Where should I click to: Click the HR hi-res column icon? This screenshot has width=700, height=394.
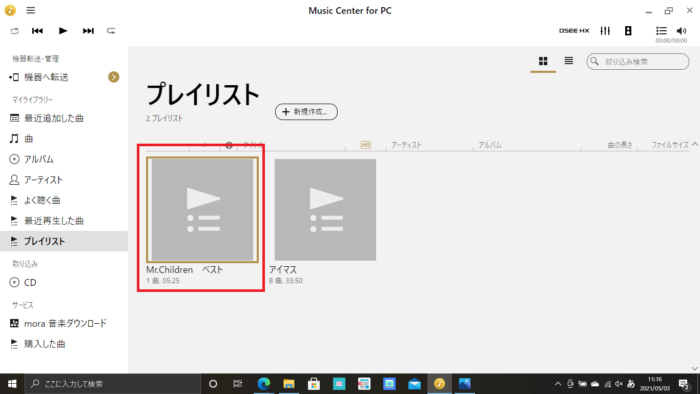366,145
